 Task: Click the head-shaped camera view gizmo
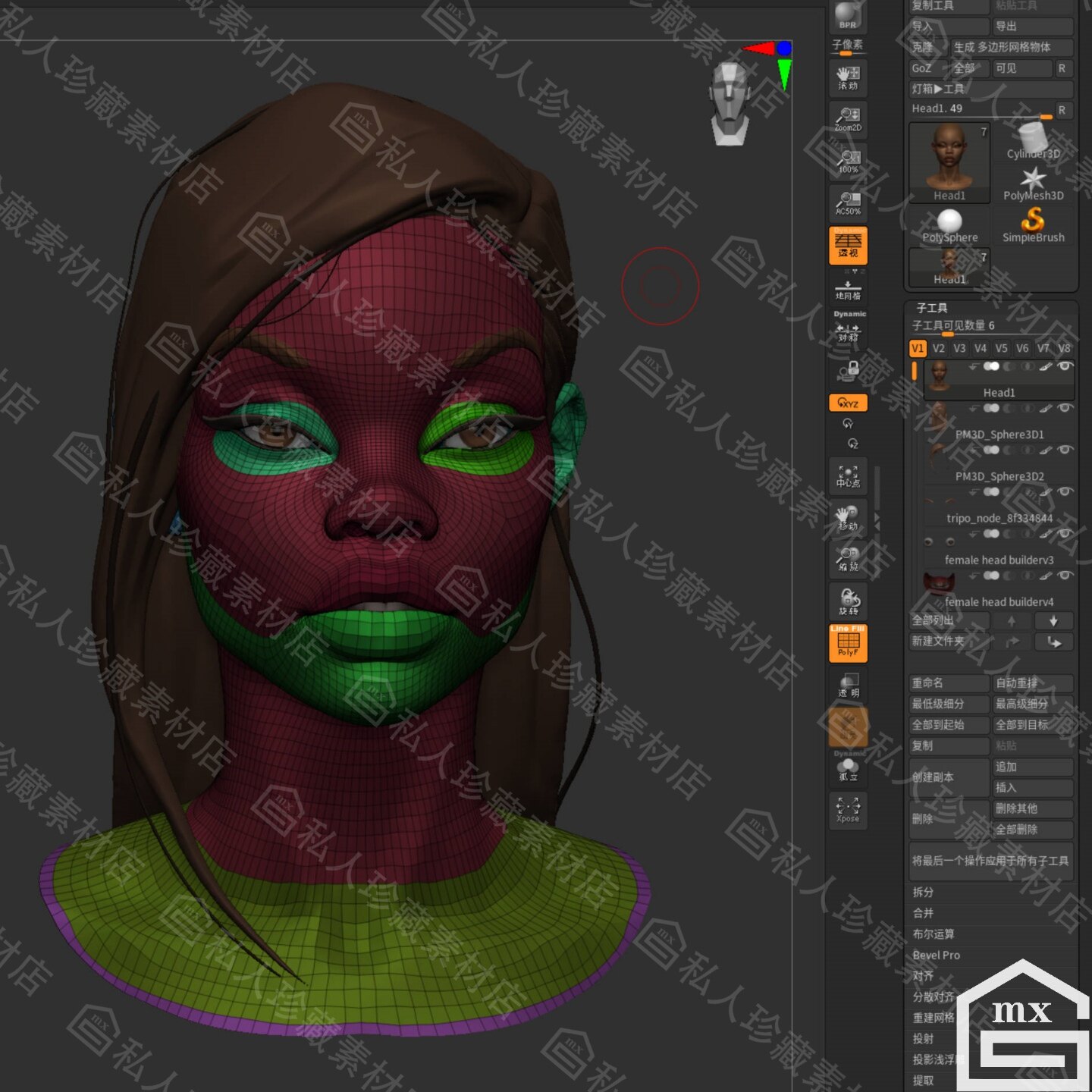(730, 103)
